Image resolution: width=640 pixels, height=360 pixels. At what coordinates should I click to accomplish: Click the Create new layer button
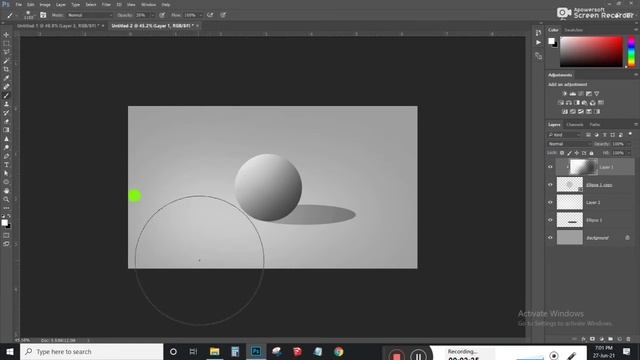(x=620, y=339)
